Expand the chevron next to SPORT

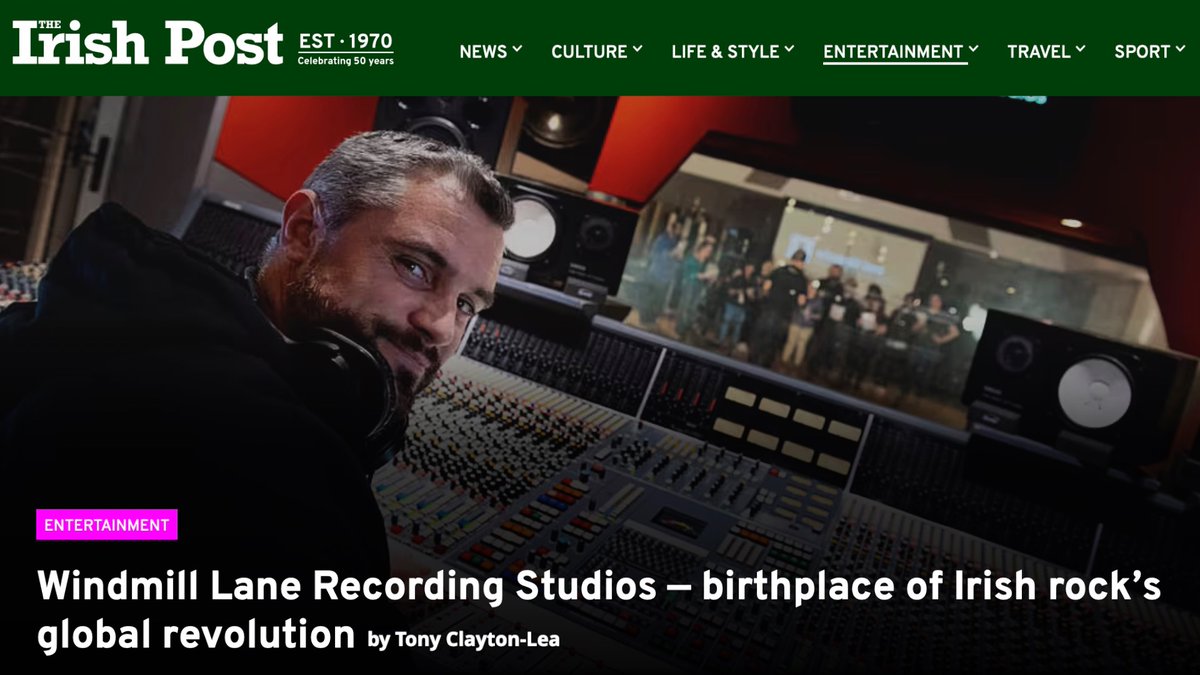1179,49
